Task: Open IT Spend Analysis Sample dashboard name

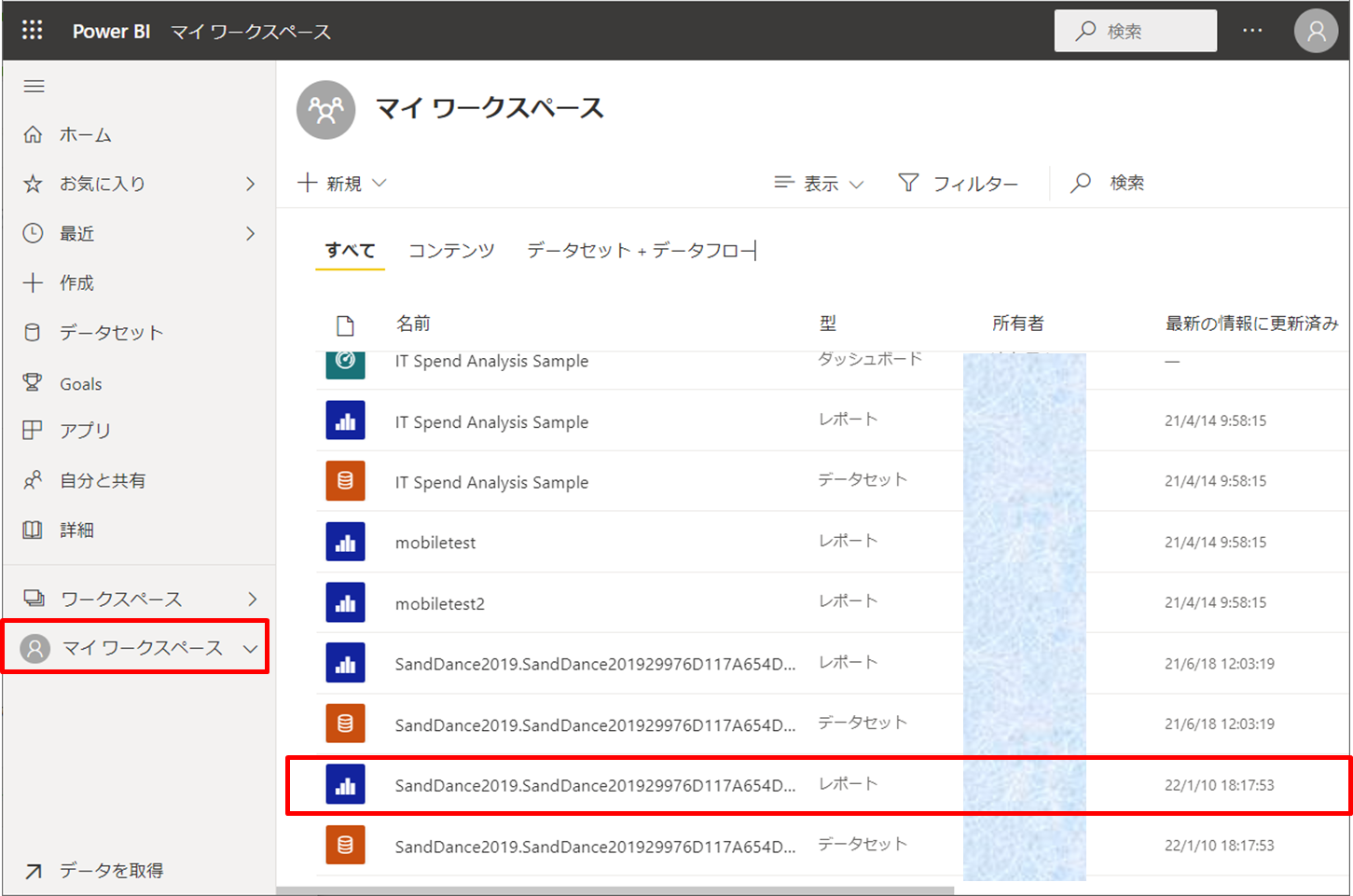Action: [491, 361]
